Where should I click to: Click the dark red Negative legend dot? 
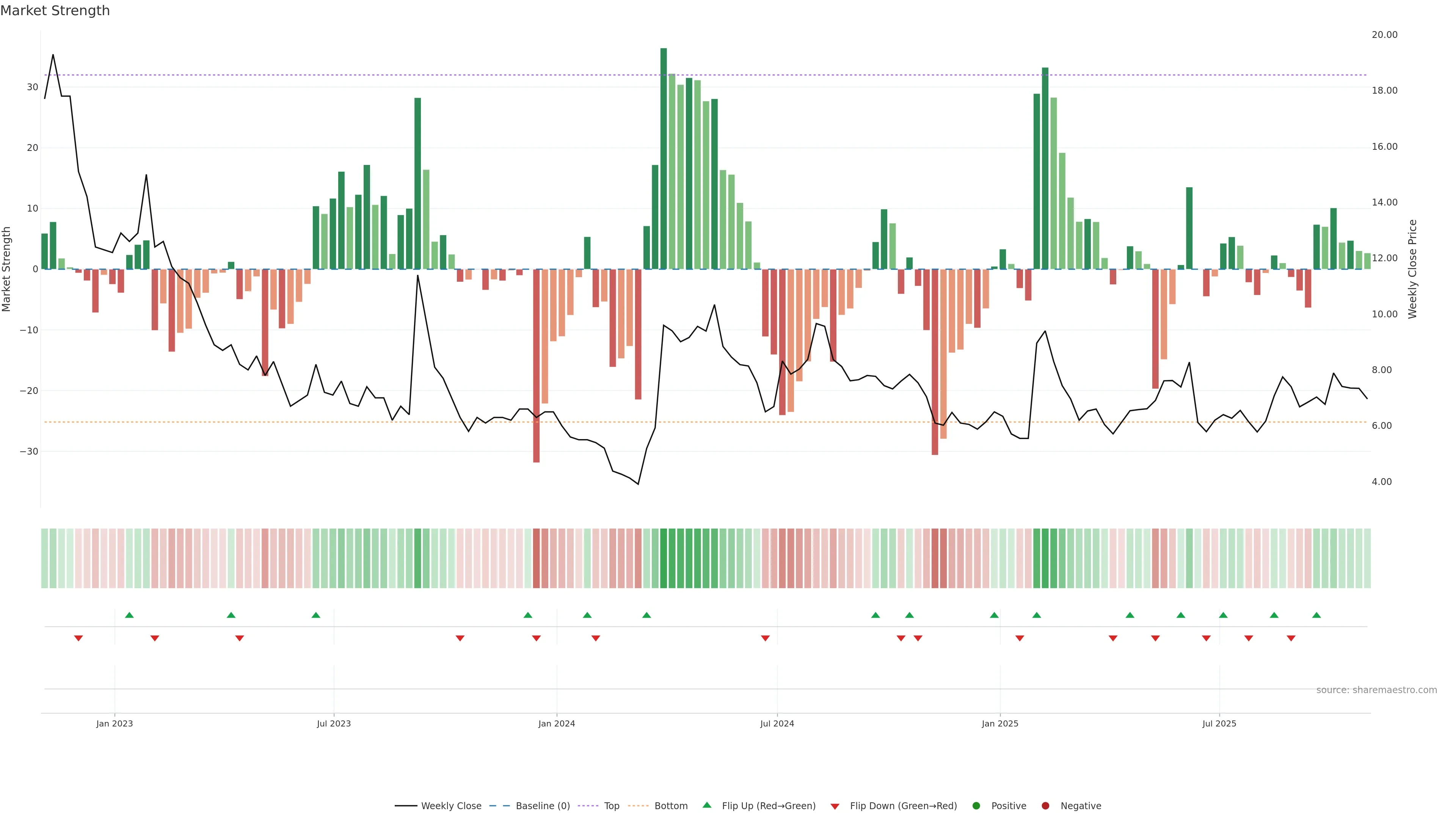coord(1045,806)
